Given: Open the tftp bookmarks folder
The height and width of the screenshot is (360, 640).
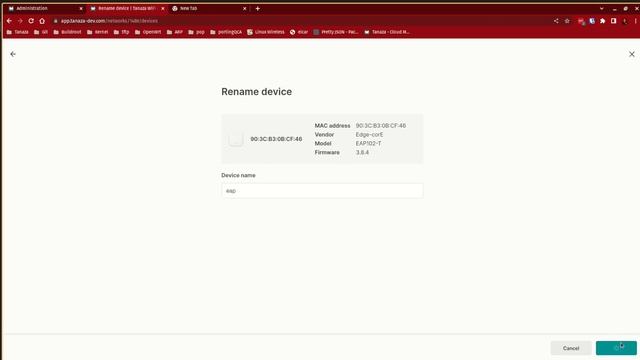Looking at the screenshot, I should pyautogui.click(x=121, y=32).
